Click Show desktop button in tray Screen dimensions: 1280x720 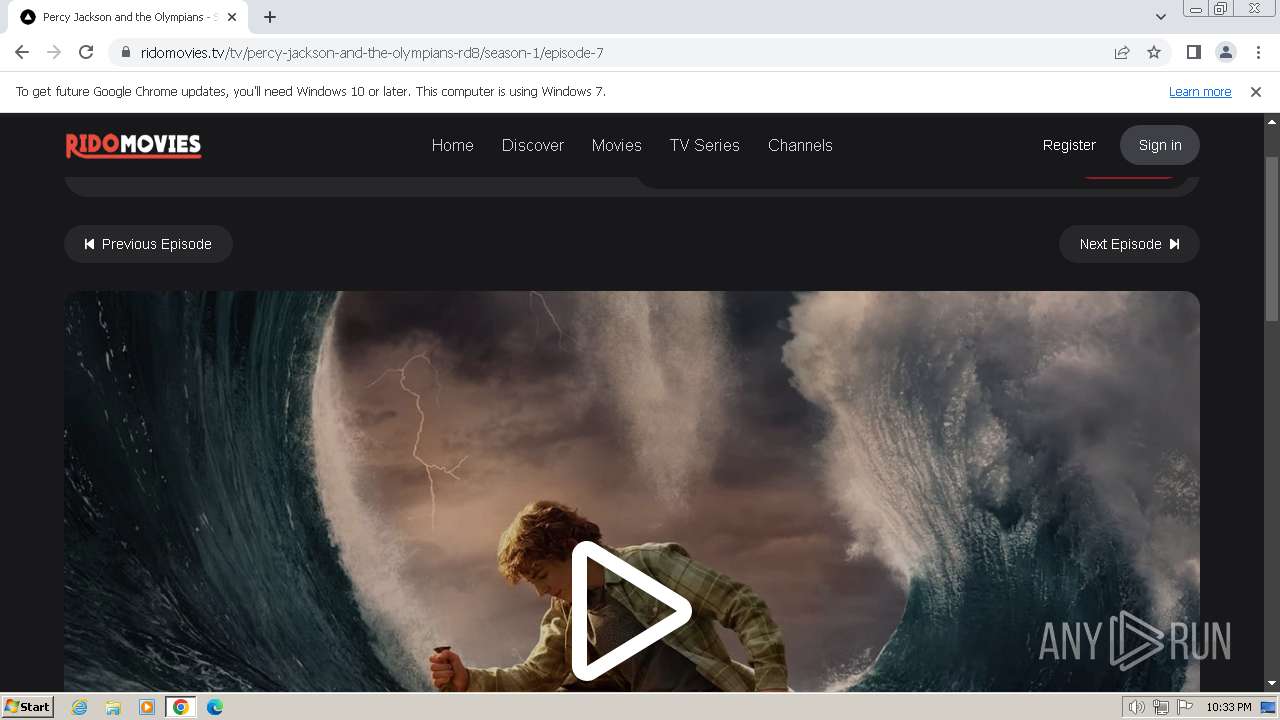[1268, 707]
